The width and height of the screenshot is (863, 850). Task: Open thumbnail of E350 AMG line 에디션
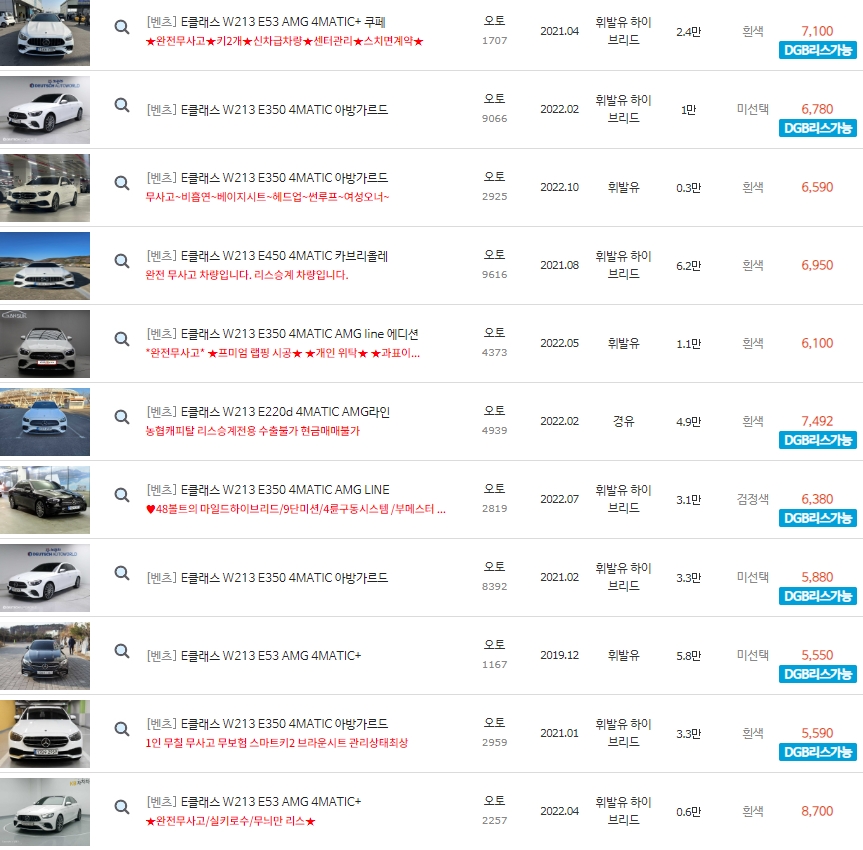pos(45,344)
